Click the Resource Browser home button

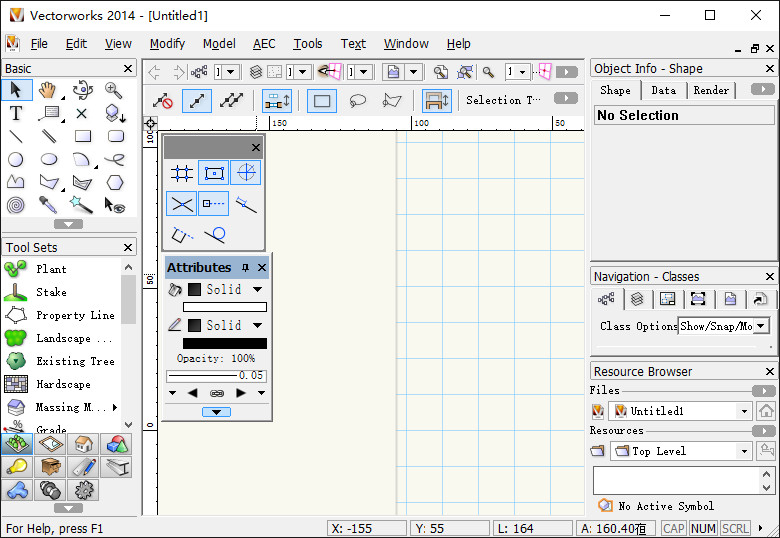click(766, 411)
